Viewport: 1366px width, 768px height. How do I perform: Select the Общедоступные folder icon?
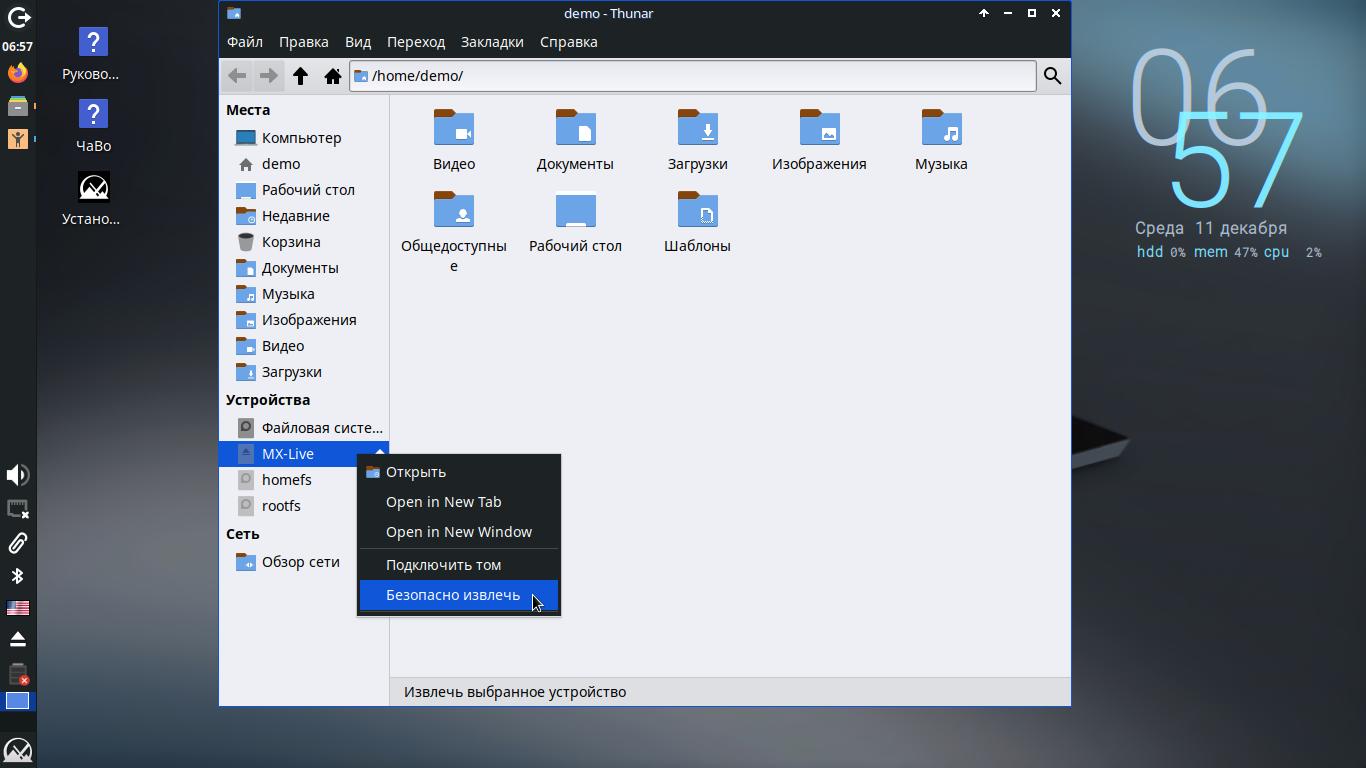(454, 210)
